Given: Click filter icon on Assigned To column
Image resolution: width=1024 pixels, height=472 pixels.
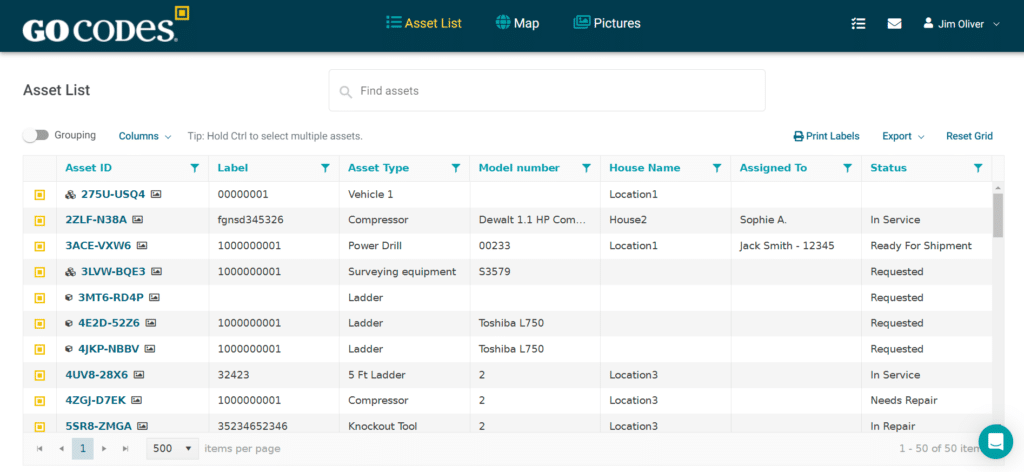Looking at the screenshot, I should (x=847, y=168).
